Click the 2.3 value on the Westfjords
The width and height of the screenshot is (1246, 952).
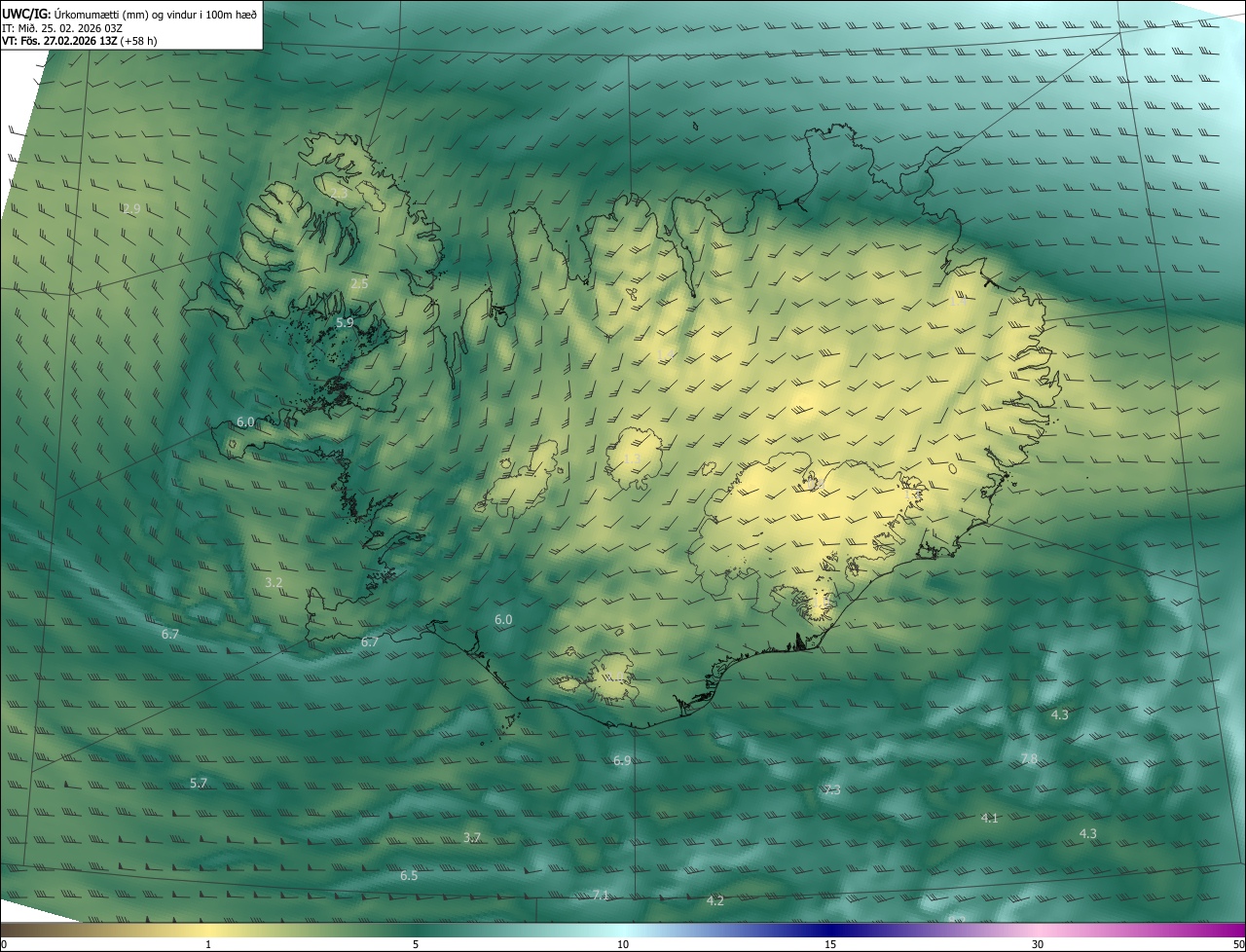tap(340, 194)
